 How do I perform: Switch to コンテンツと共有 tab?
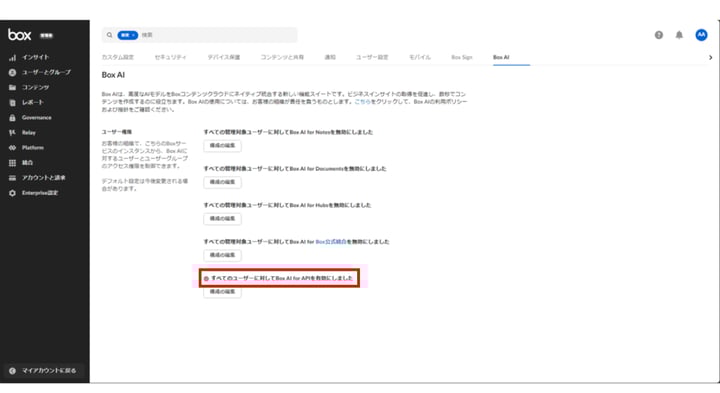[x=282, y=57]
